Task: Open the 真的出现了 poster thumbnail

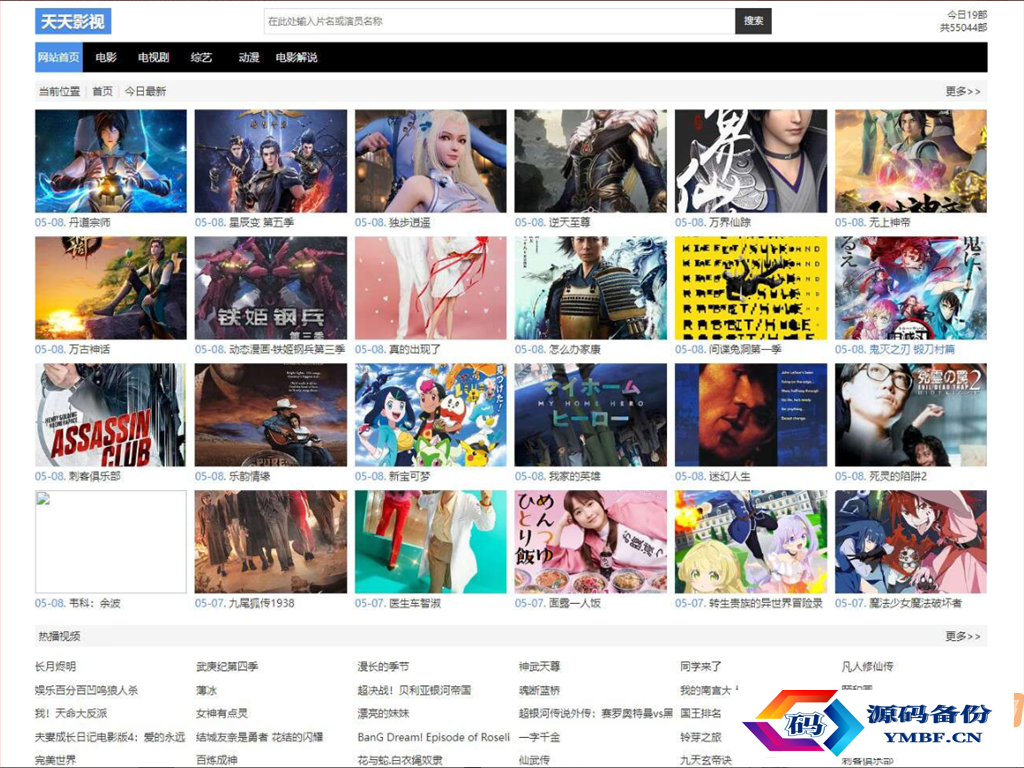Action: (x=430, y=288)
